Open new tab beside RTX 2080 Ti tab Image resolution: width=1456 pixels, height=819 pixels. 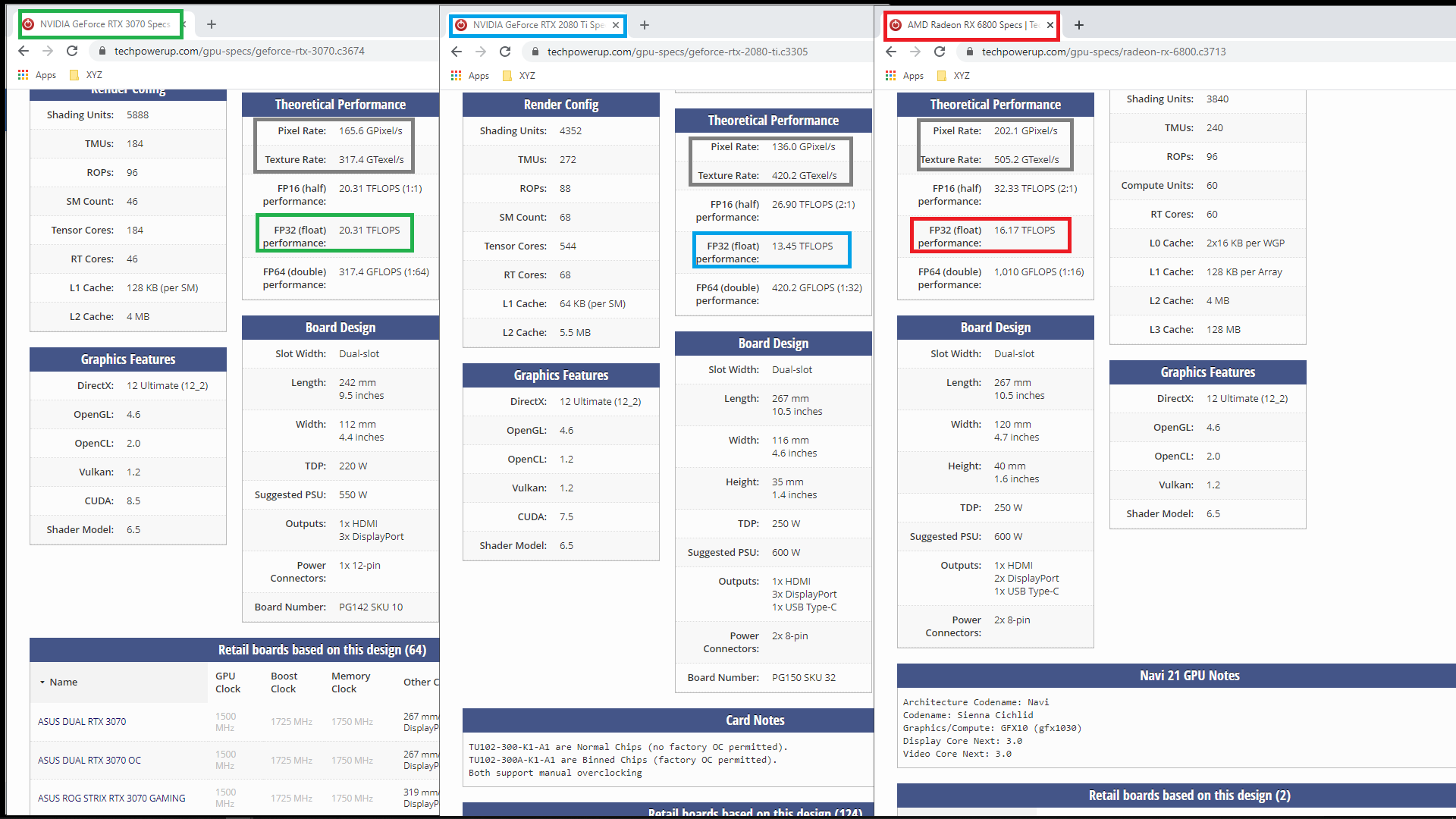pyautogui.click(x=645, y=25)
